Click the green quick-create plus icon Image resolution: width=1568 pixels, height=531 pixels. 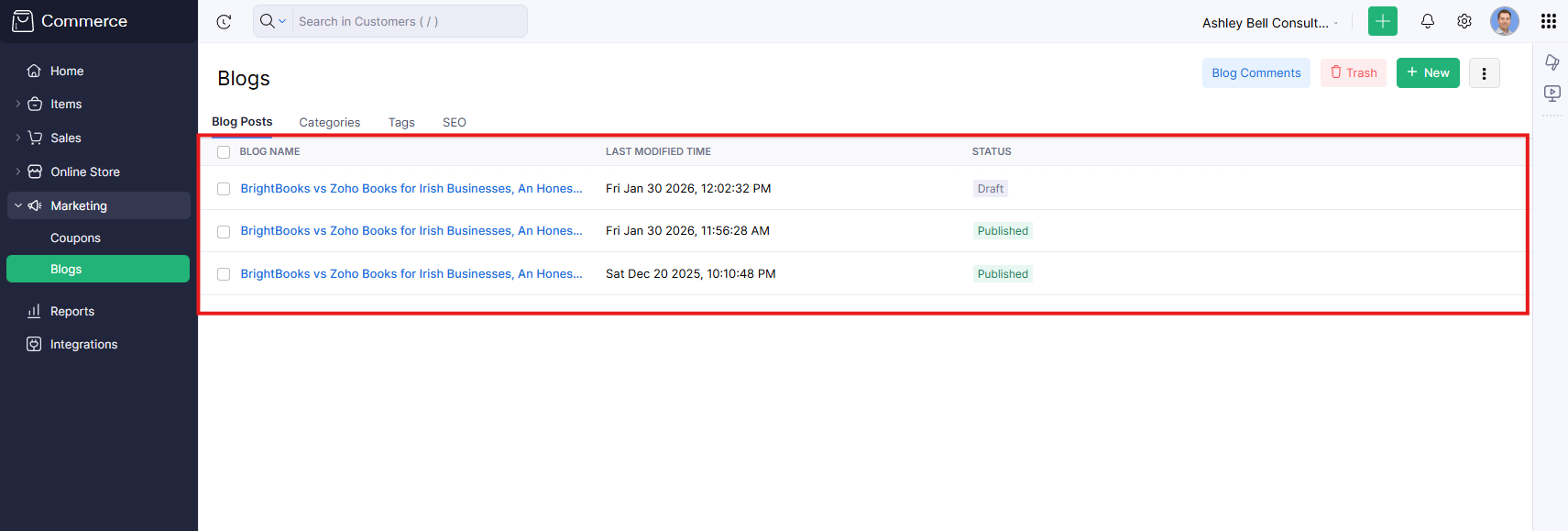pyautogui.click(x=1382, y=21)
